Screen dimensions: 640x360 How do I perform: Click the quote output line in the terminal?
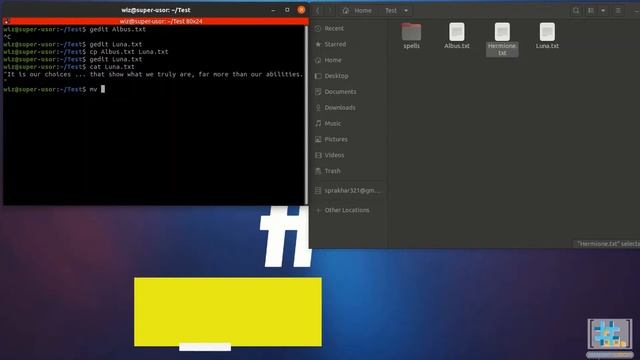click(x=153, y=74)
